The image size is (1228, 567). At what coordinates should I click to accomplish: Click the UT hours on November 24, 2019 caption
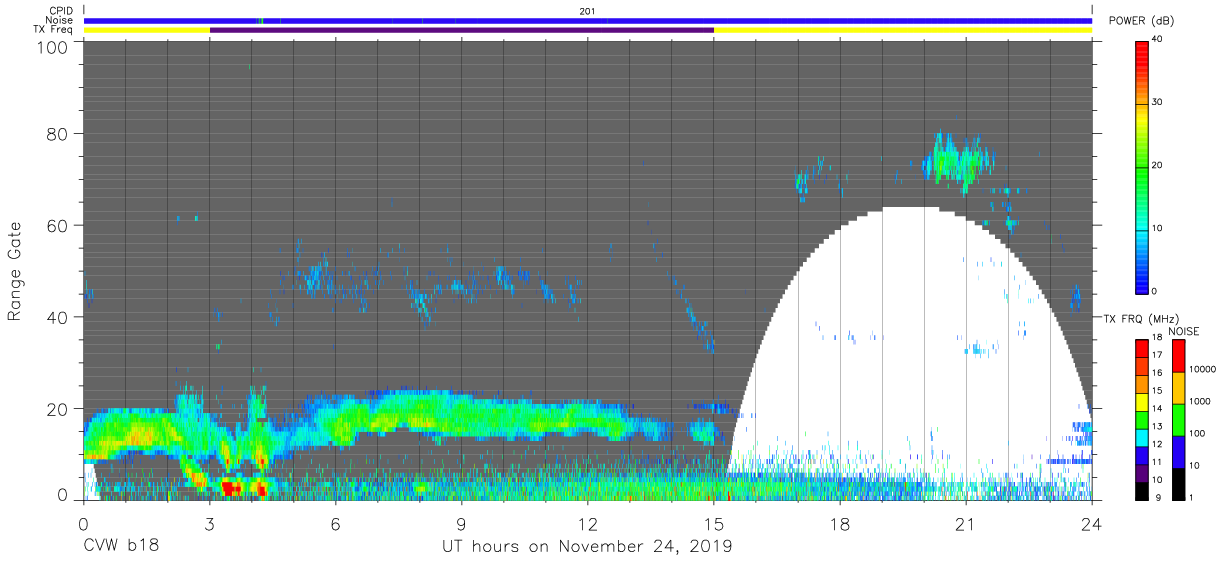pyautogui.click(x=587, y=547)
